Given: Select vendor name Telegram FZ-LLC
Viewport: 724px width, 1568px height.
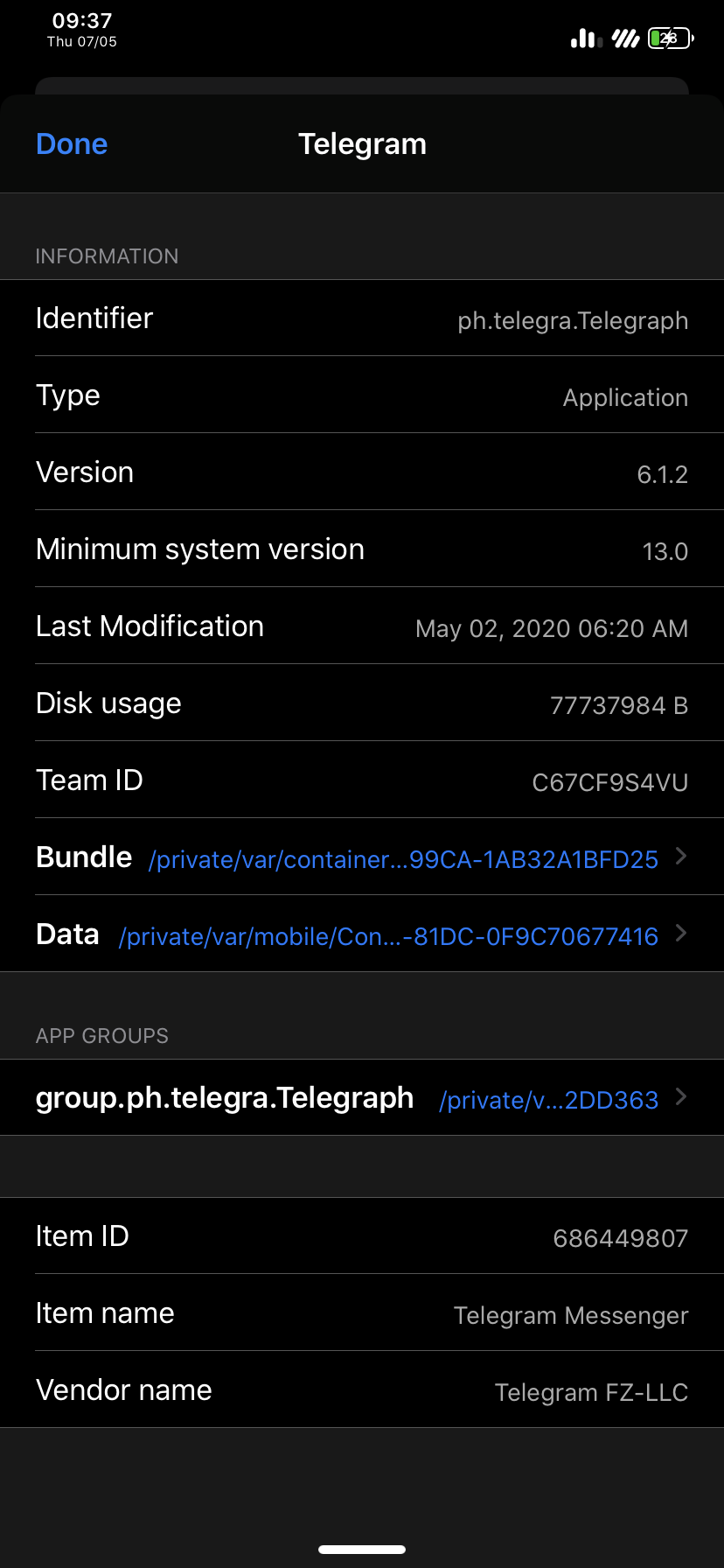Looking at the screenshot, I should [591, 1393].
